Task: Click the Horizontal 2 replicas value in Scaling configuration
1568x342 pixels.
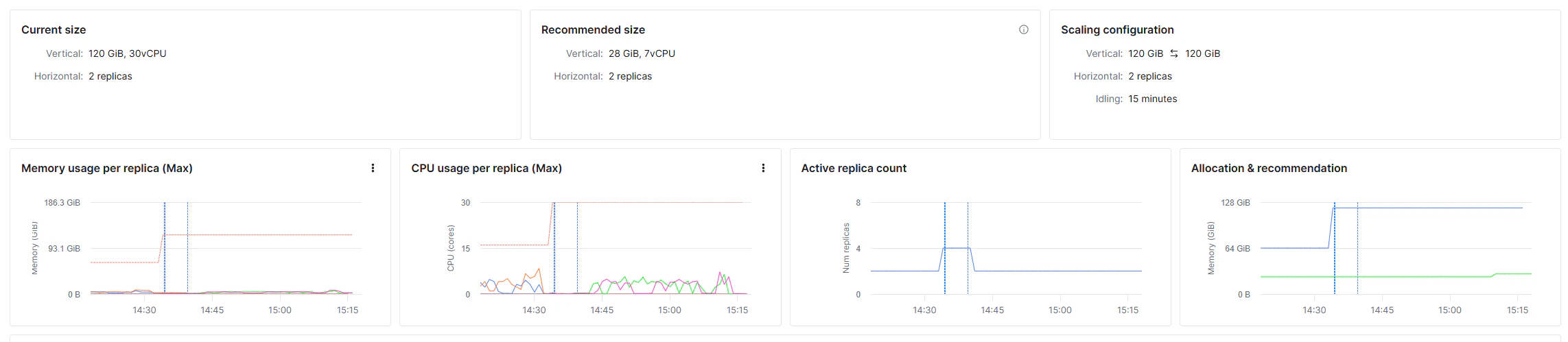Action: (1150, 76)
